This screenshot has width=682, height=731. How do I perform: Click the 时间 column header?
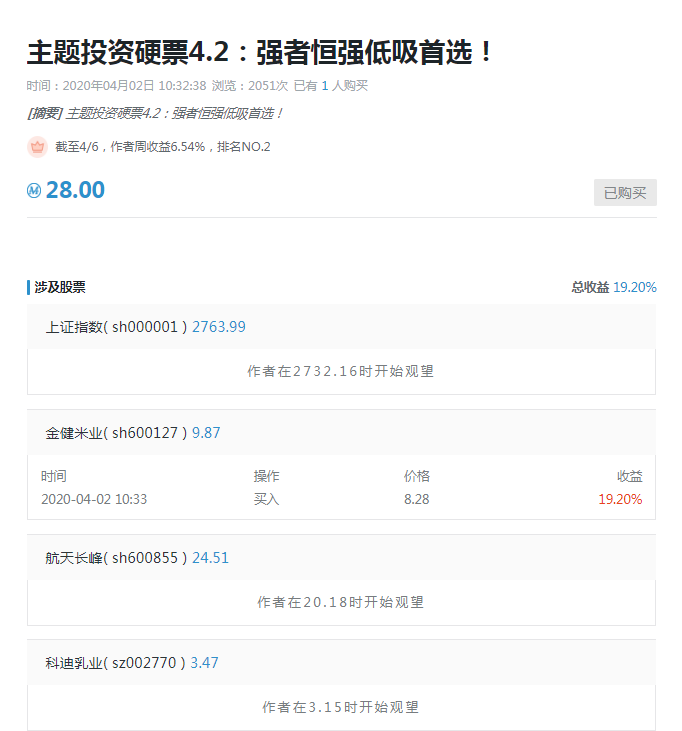coord(54,476)
